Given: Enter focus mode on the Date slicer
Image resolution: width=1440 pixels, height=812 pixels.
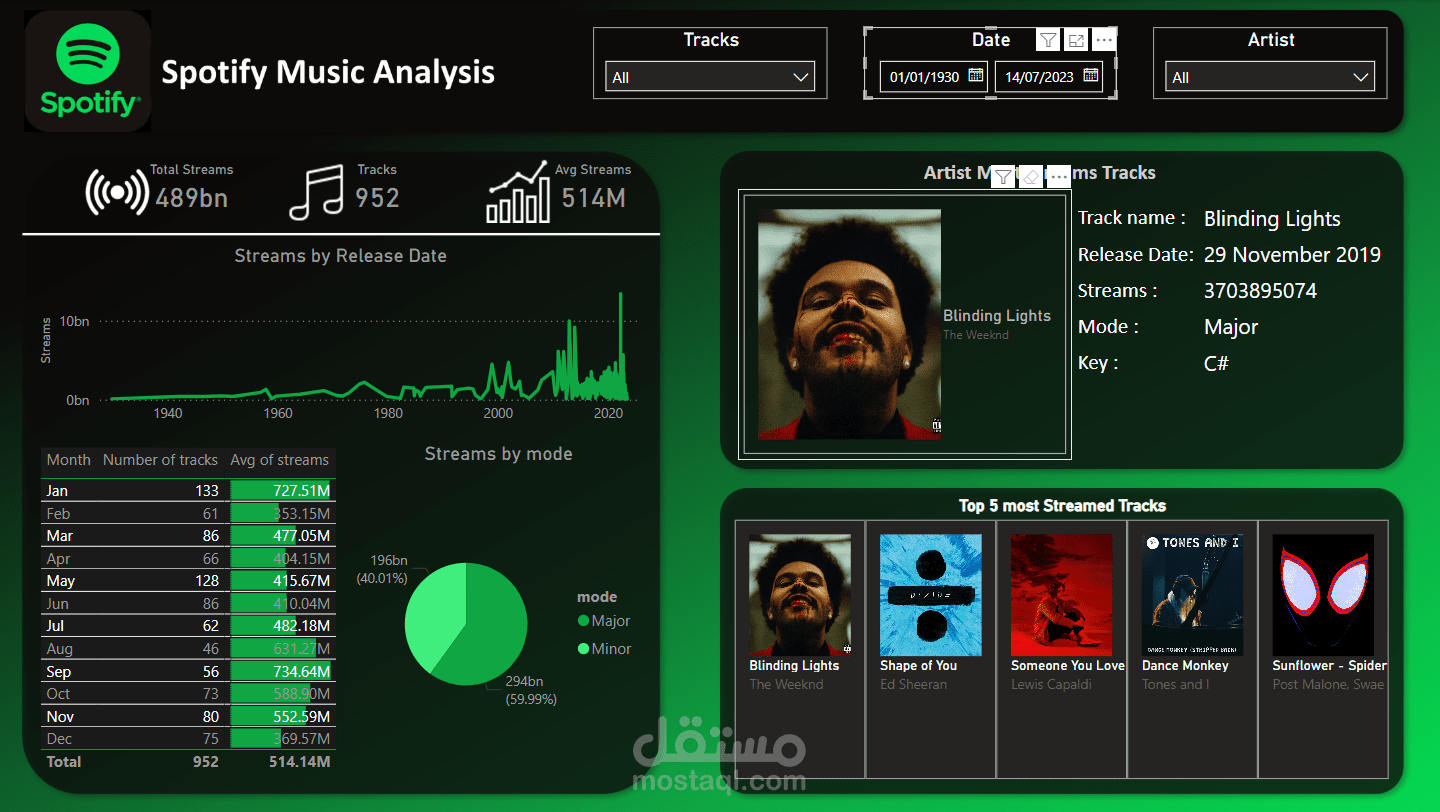Looking at the screenshot, I should click(x=1076, y=40).
